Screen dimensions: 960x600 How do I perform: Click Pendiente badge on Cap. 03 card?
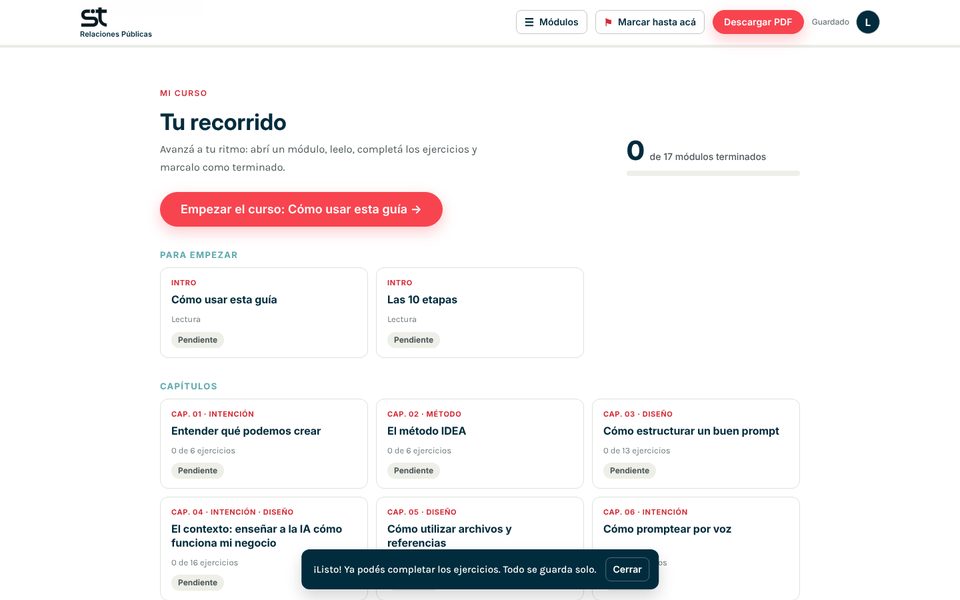(x=629, y=471)
